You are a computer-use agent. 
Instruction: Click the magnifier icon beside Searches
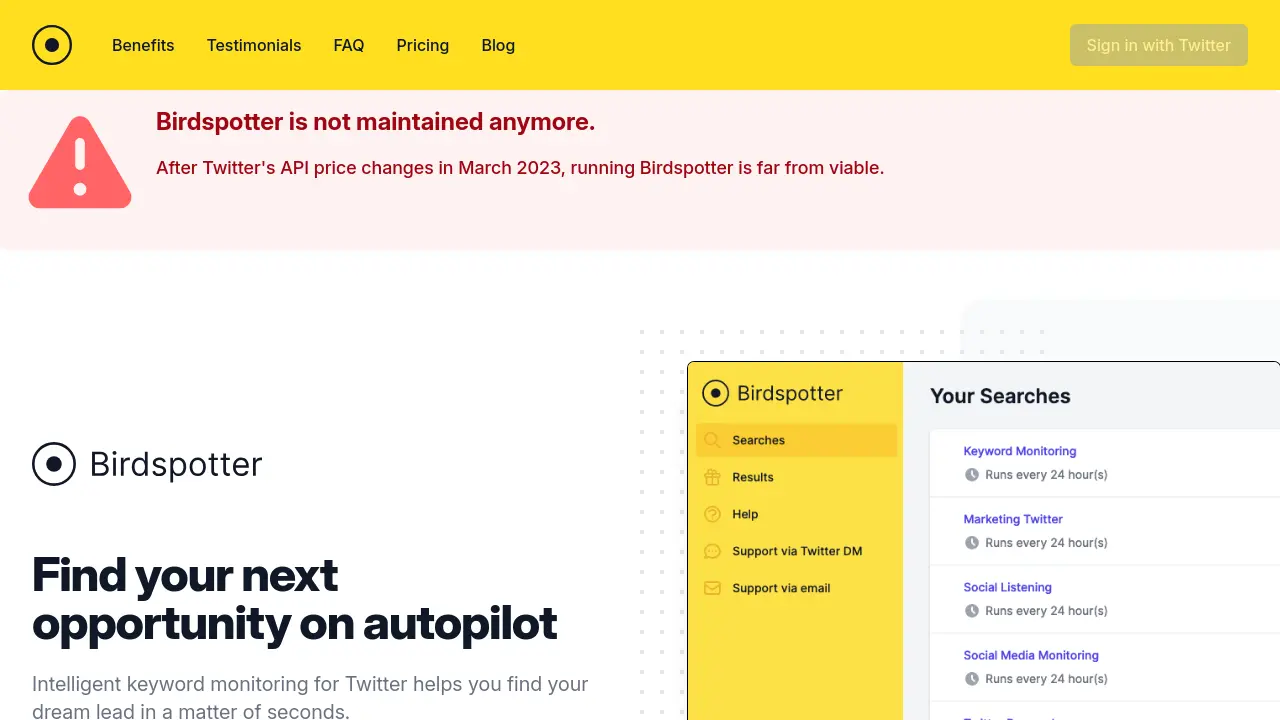pyautogui.click(x=712, y=440)
